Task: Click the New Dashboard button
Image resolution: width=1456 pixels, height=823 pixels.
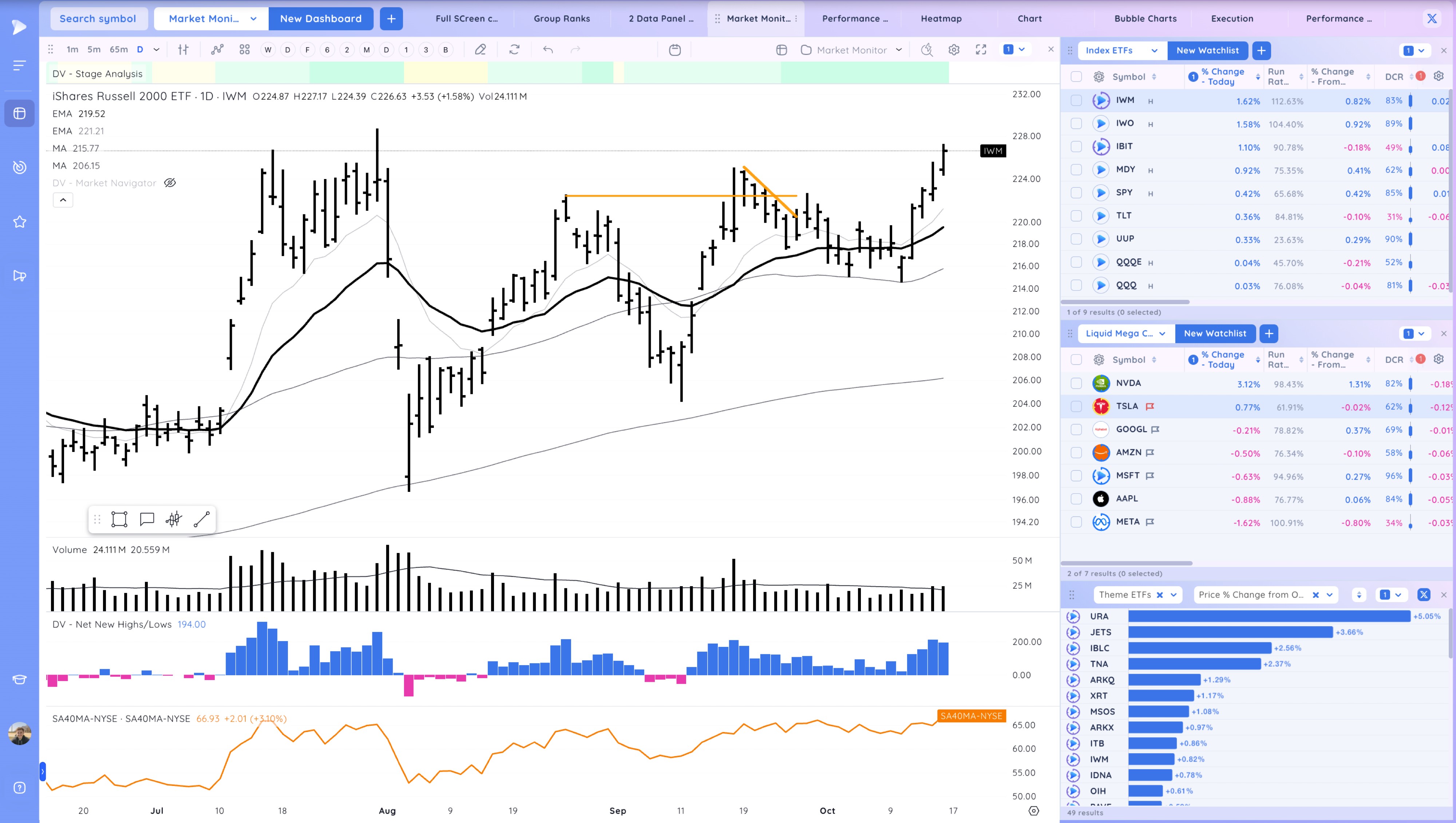Action: click(x=321, y=18)
